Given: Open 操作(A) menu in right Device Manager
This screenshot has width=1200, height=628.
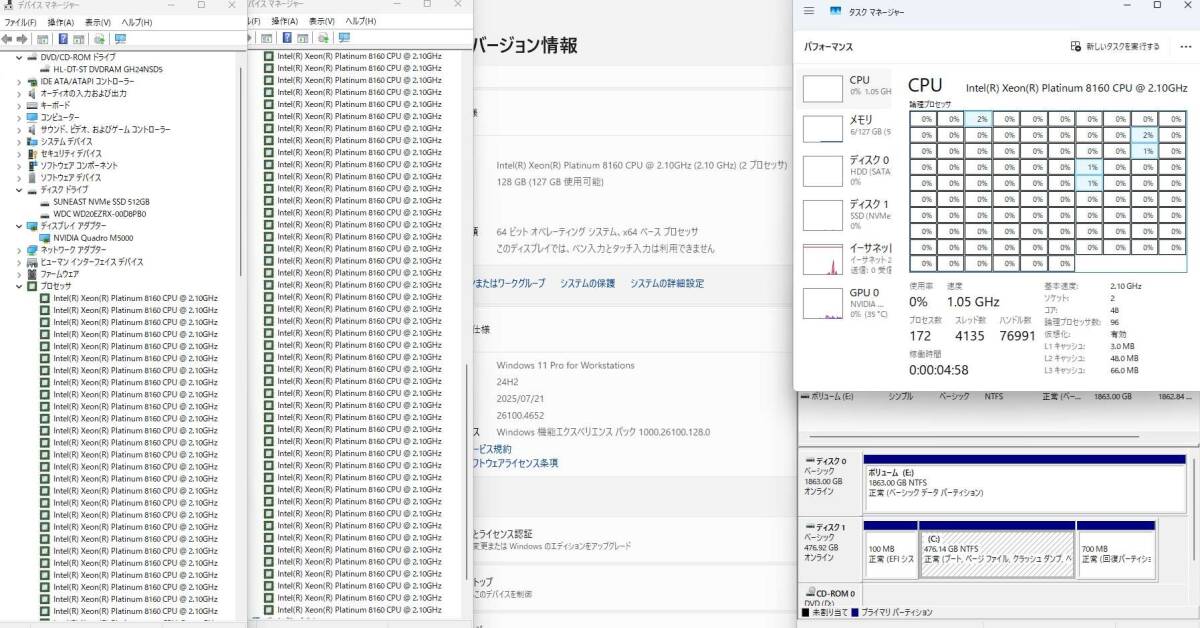Looking at the screenshot, I should pos(283,22).
